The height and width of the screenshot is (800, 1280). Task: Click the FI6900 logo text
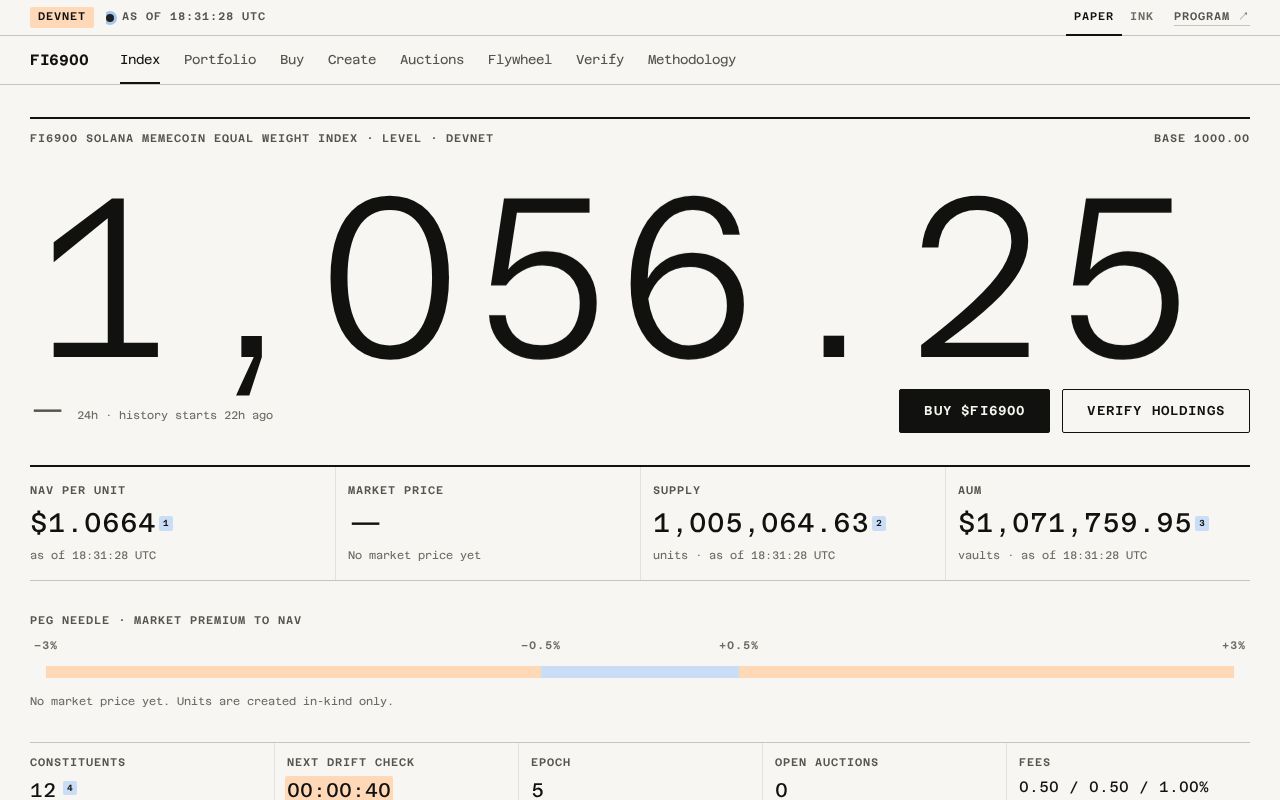pyautogui.click(x=59, y=60)
